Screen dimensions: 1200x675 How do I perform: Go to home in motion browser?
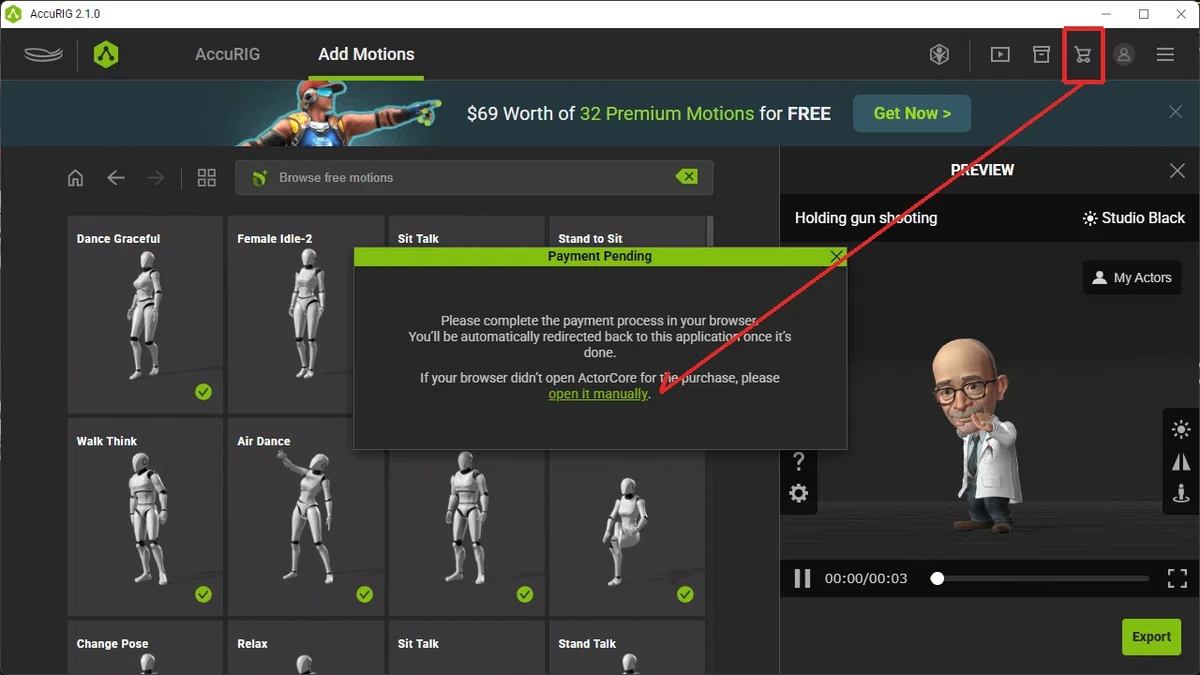click(x=75, y=178)
